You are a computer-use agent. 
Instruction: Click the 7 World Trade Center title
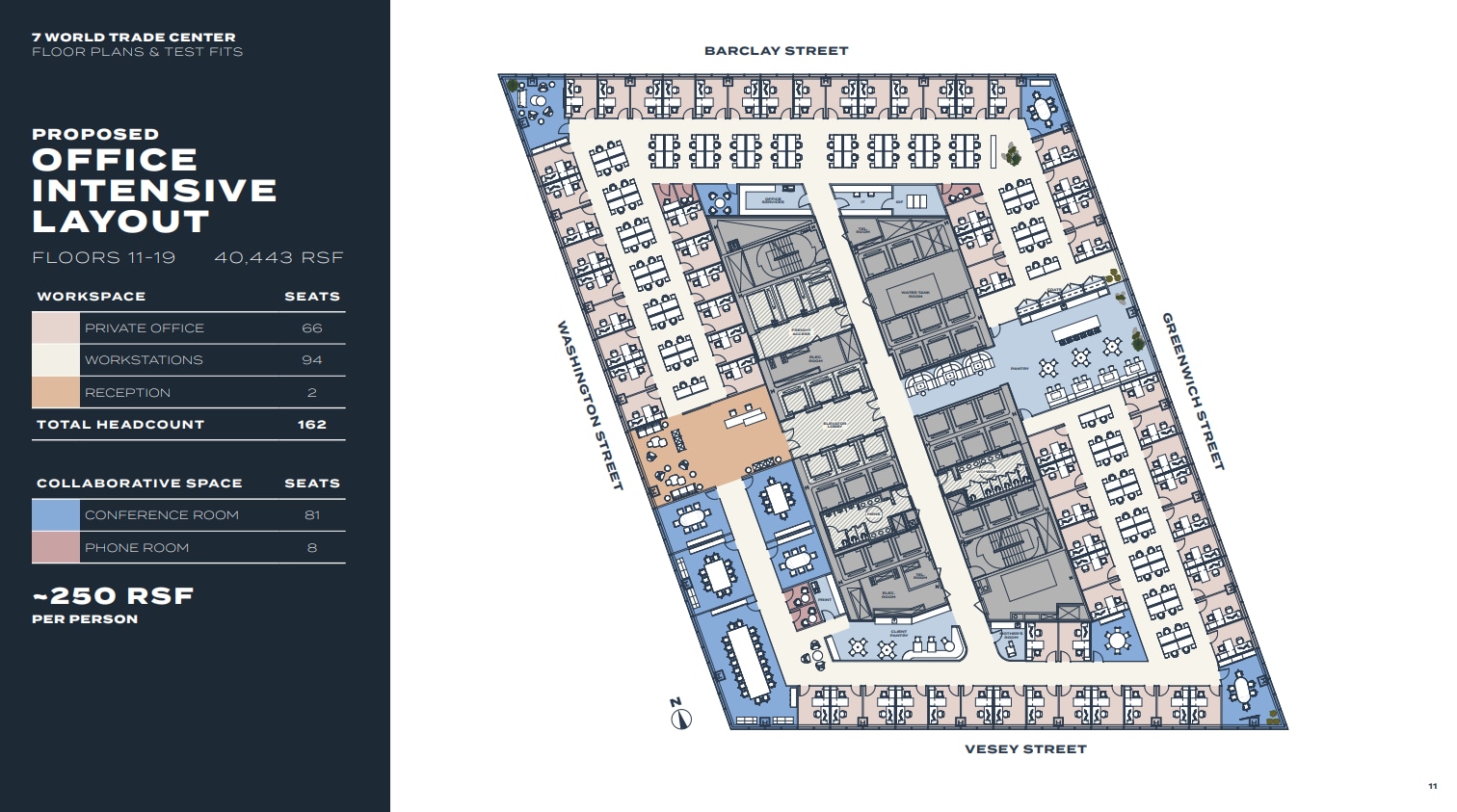[x=134, y=38]
